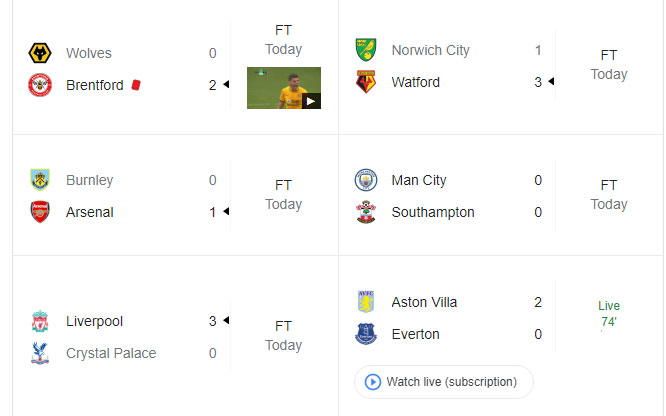The image size is (666, 416).
Task: Open the Liverpool team name link
Action: (94, 321)
